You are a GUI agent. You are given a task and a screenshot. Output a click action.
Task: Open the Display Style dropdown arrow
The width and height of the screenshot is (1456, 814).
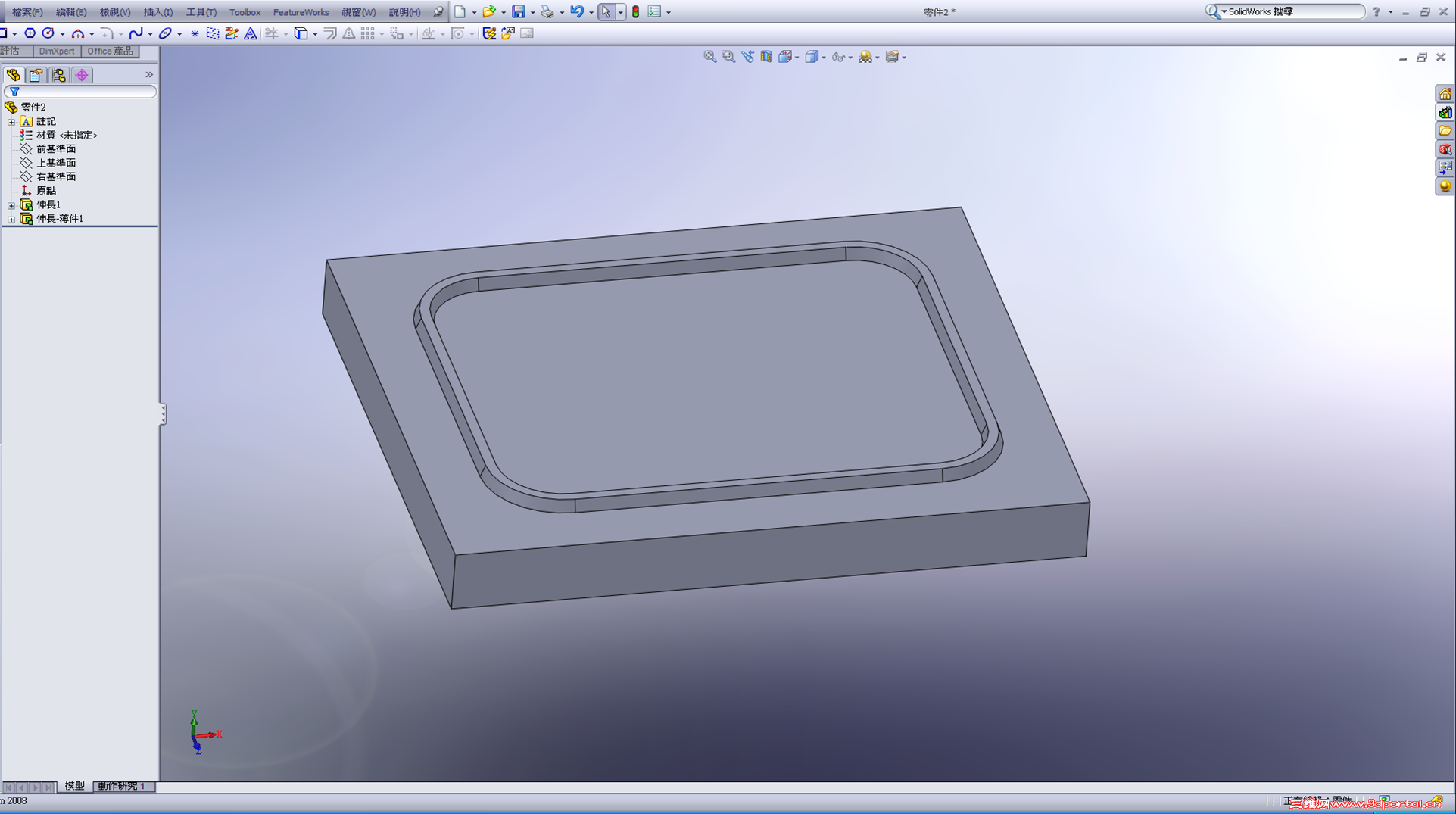tap(823, 58)
